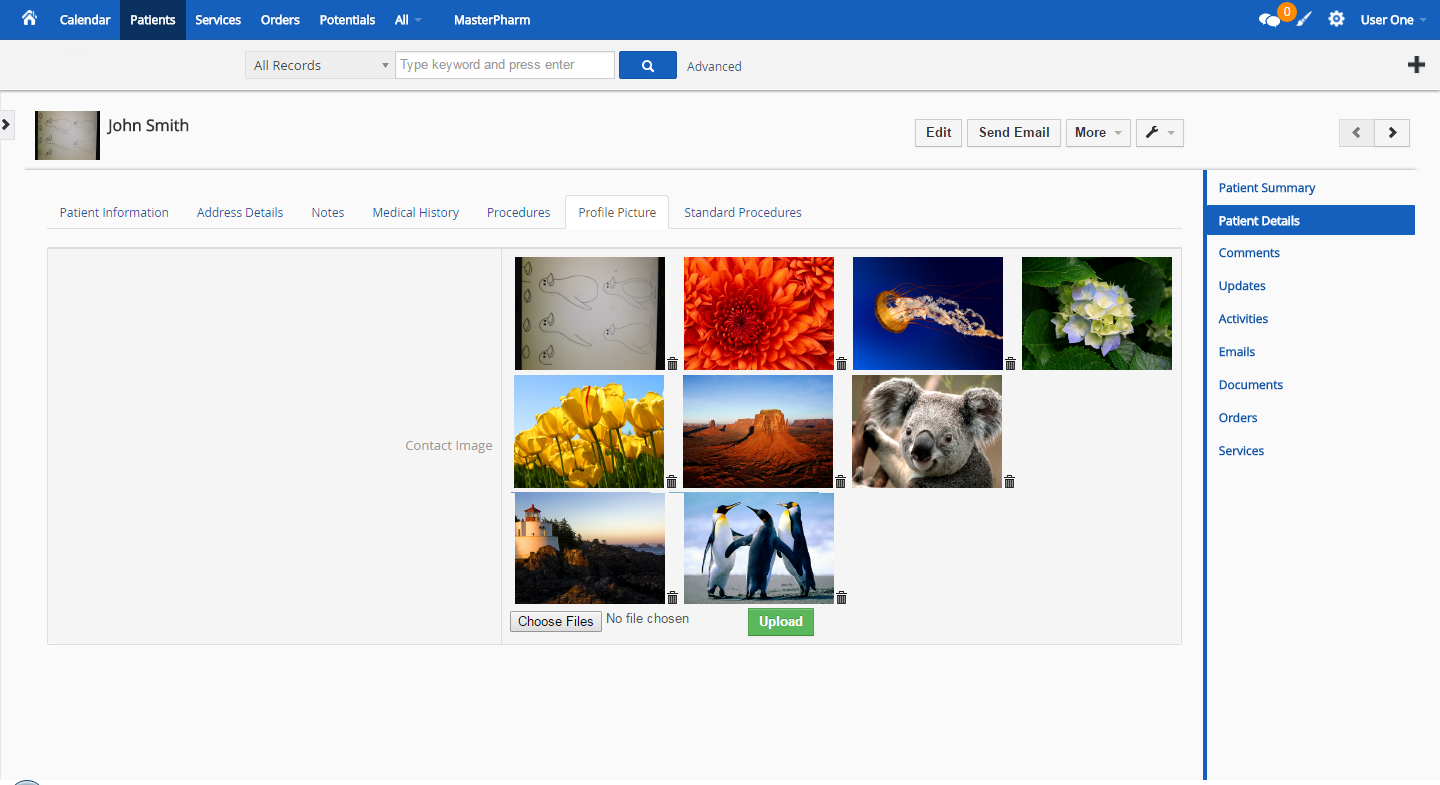The height and width of the screenshot is (785, 1440).
Task: Click the green Upload button
Action: (781, 621)
